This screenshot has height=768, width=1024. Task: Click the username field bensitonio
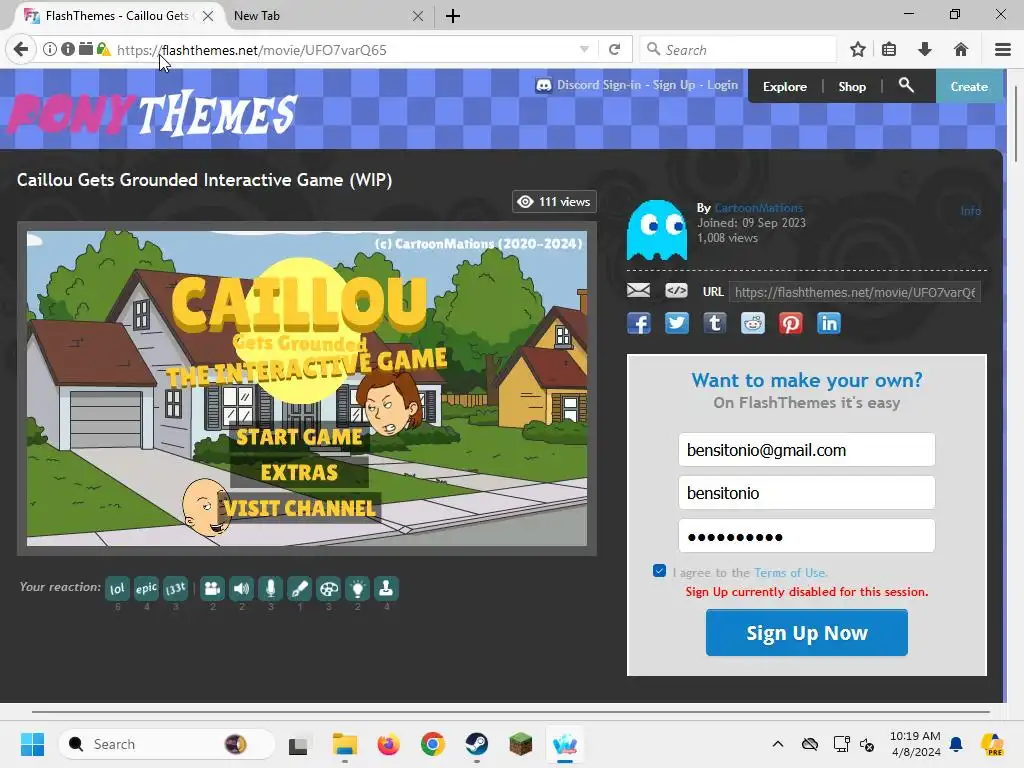coord(807,492)
